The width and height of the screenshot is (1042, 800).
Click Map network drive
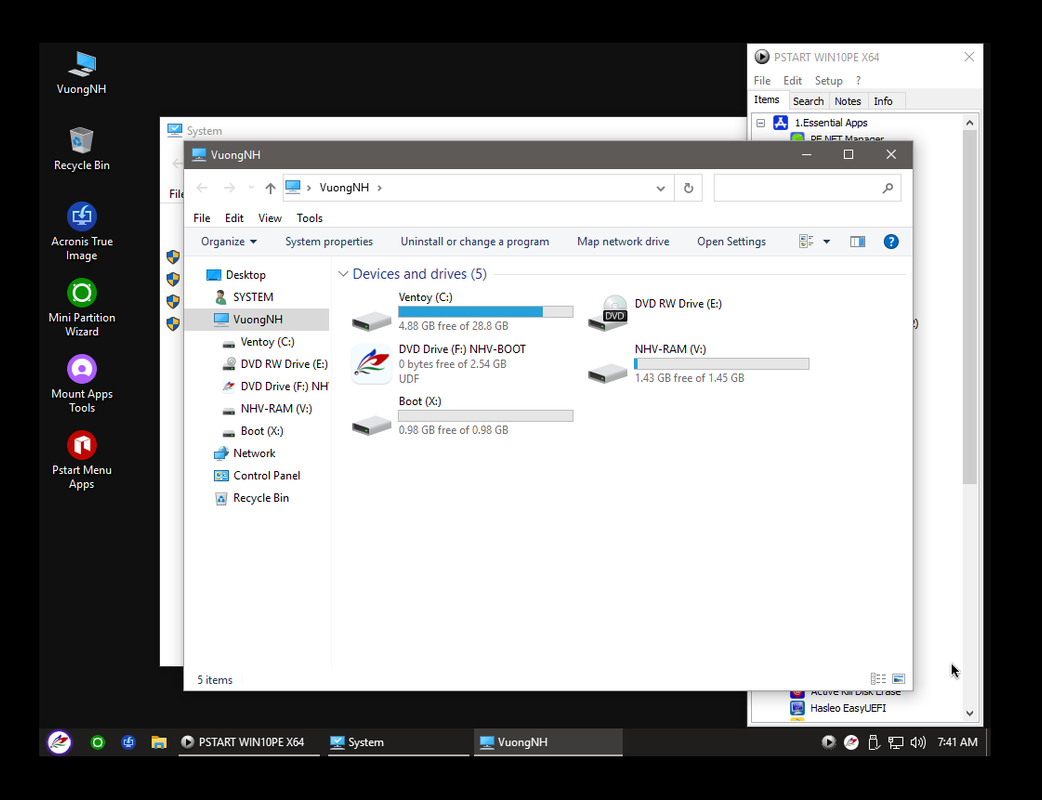[x=623, y=242]
